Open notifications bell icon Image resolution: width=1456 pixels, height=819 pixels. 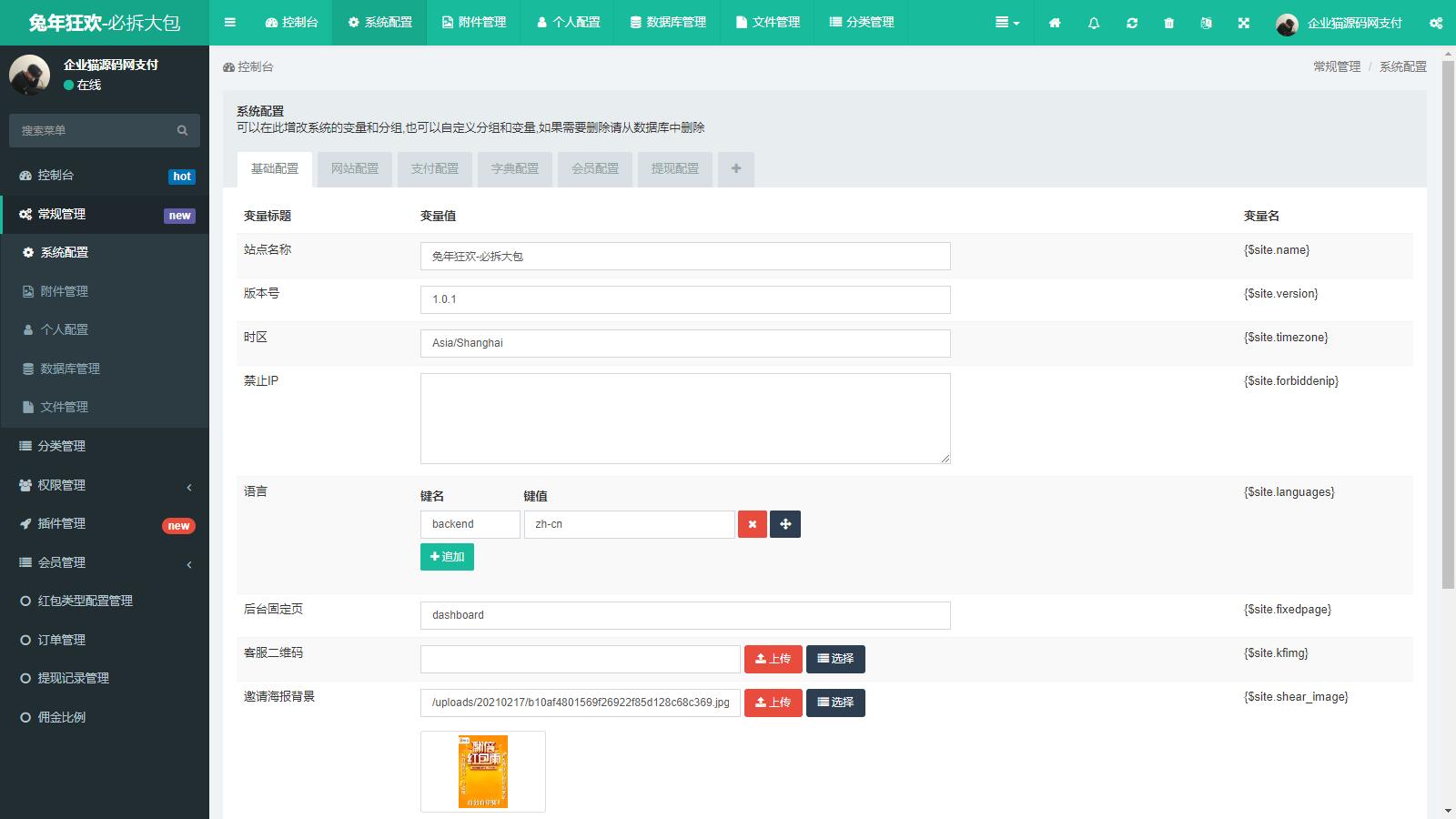(1094, 23)
